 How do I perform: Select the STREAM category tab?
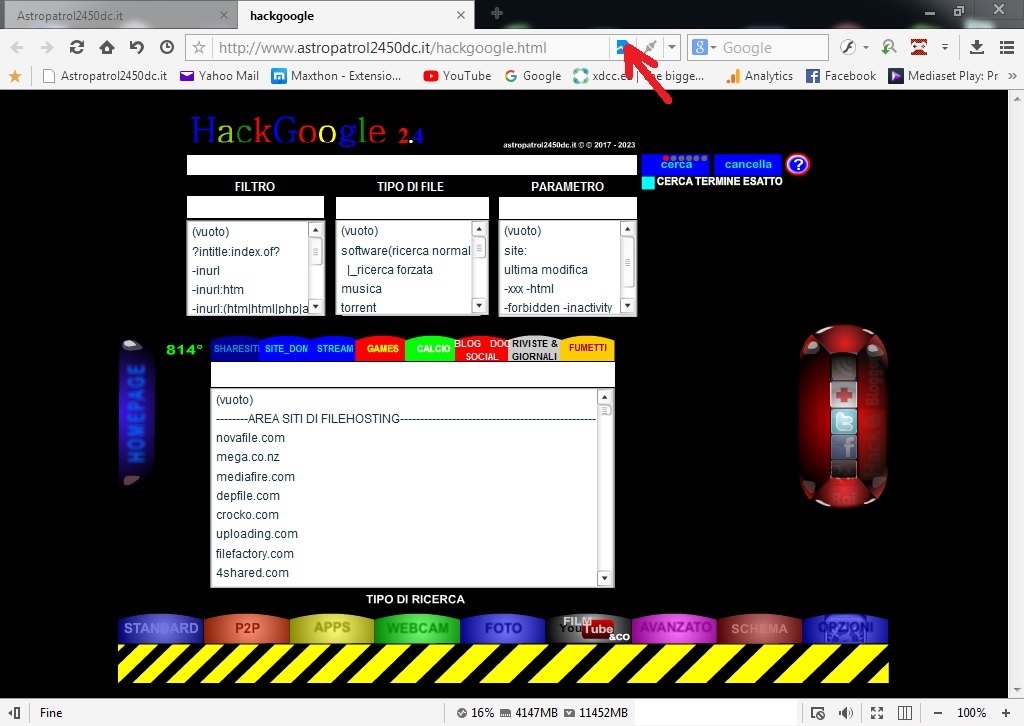[334, 349]
